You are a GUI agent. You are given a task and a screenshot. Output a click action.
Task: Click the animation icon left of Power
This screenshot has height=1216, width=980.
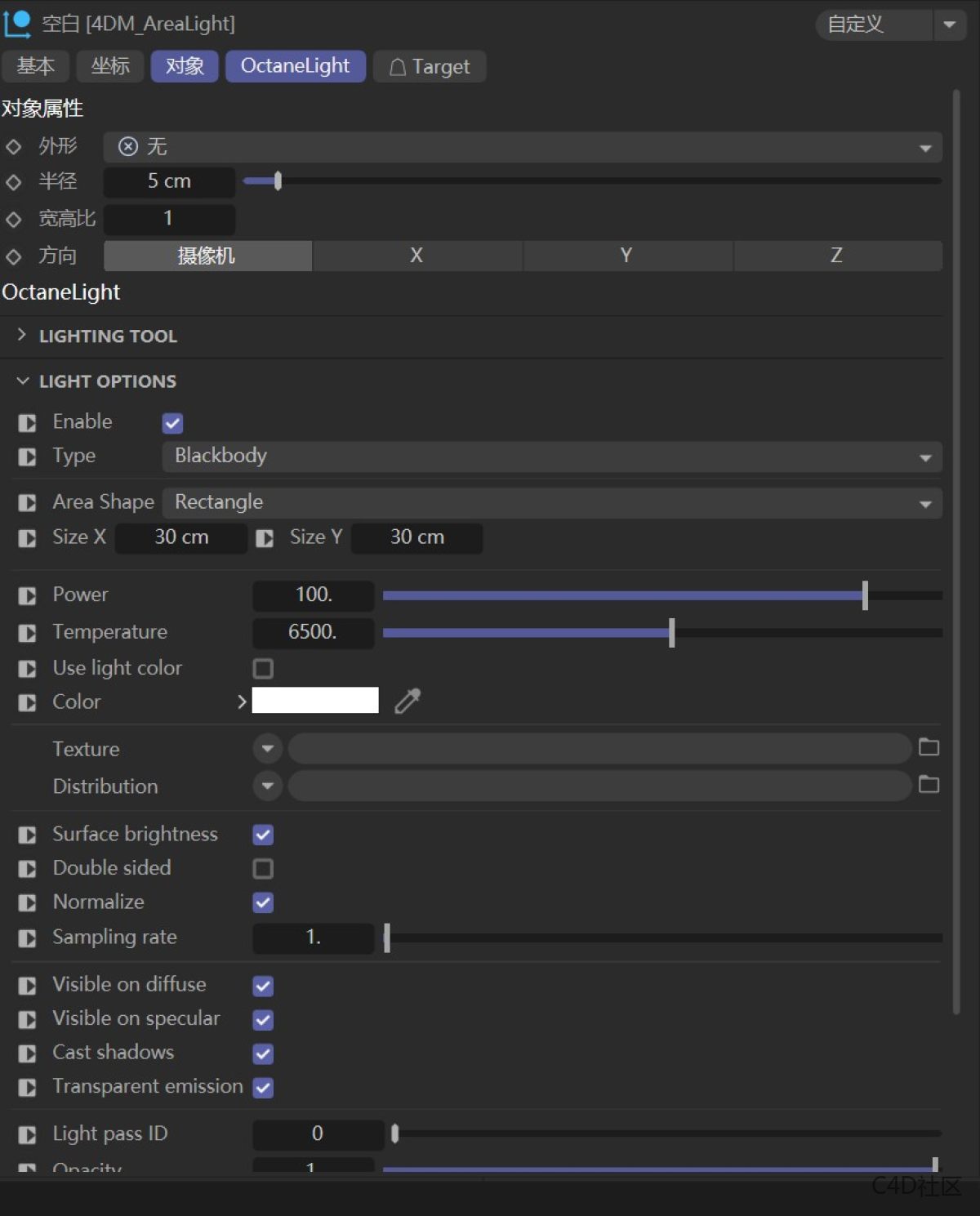click(26, 595)
